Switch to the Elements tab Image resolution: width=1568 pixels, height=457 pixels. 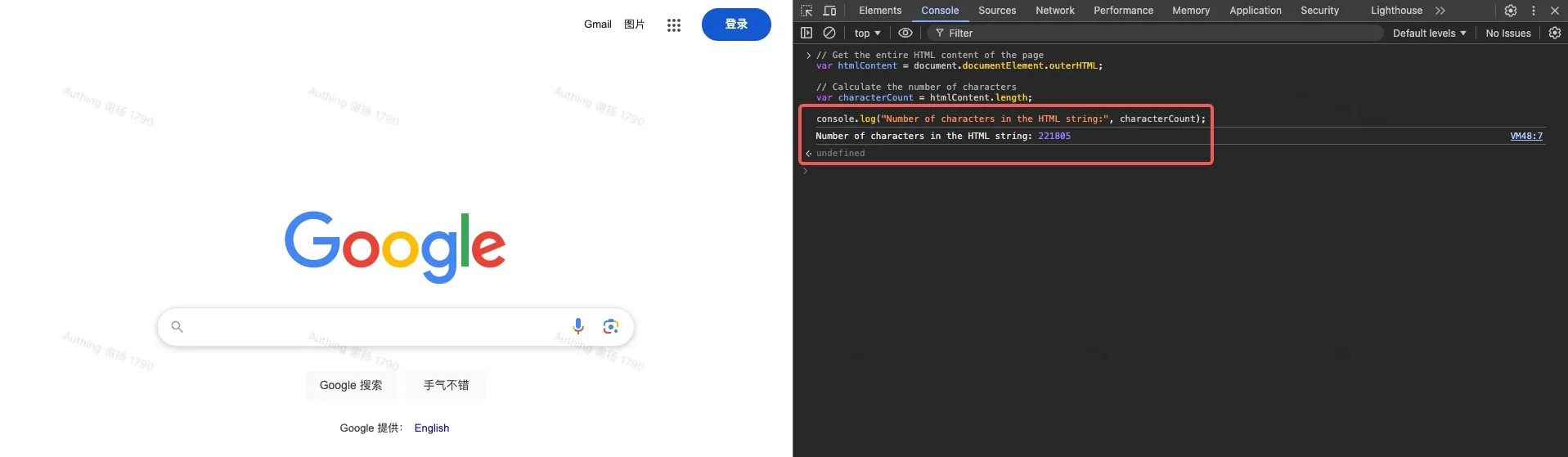pos(880,11)
